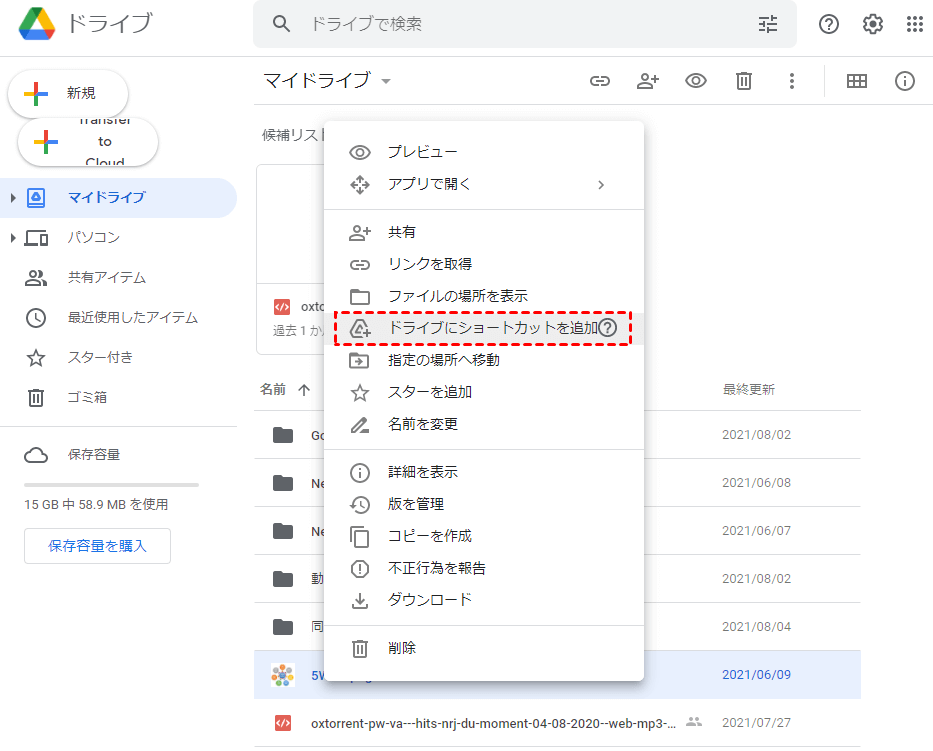Click the preview eye icon in toolbar
Screen dimensions: 933x751
tap(696, 81)
